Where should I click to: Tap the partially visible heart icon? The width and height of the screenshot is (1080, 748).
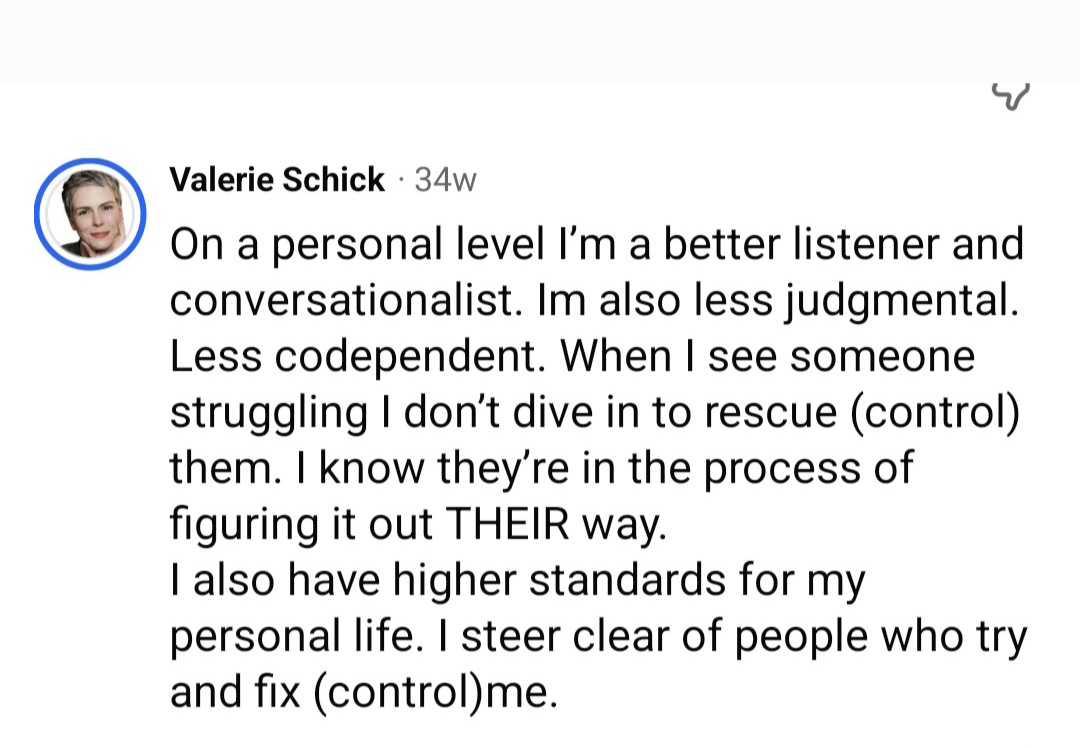(x=1009, y=95)
